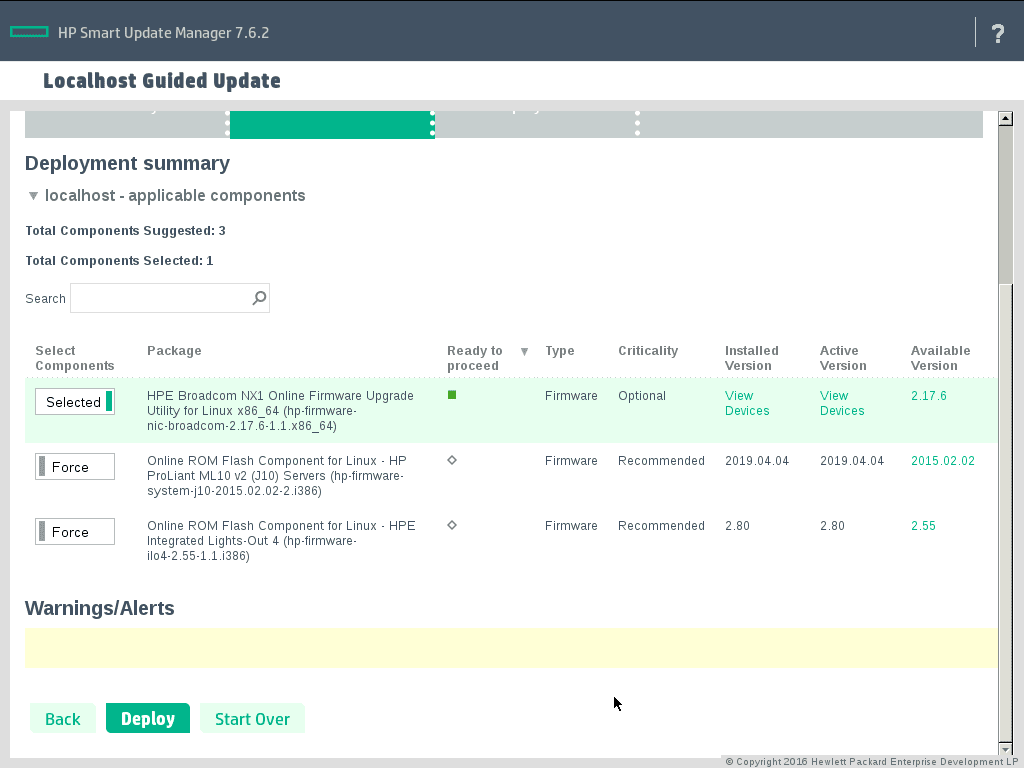Click the ProLiant ML10 v2 package name

[277, 475]
